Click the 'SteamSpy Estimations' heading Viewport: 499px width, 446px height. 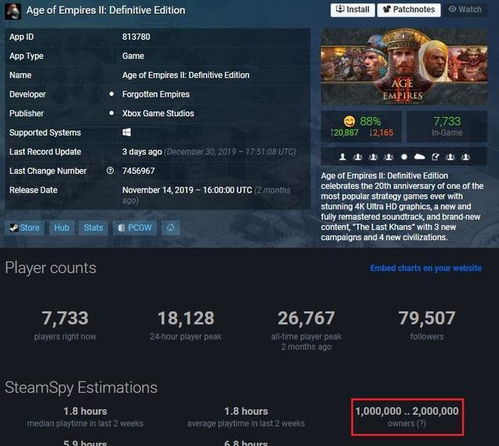tap(81, 388)
